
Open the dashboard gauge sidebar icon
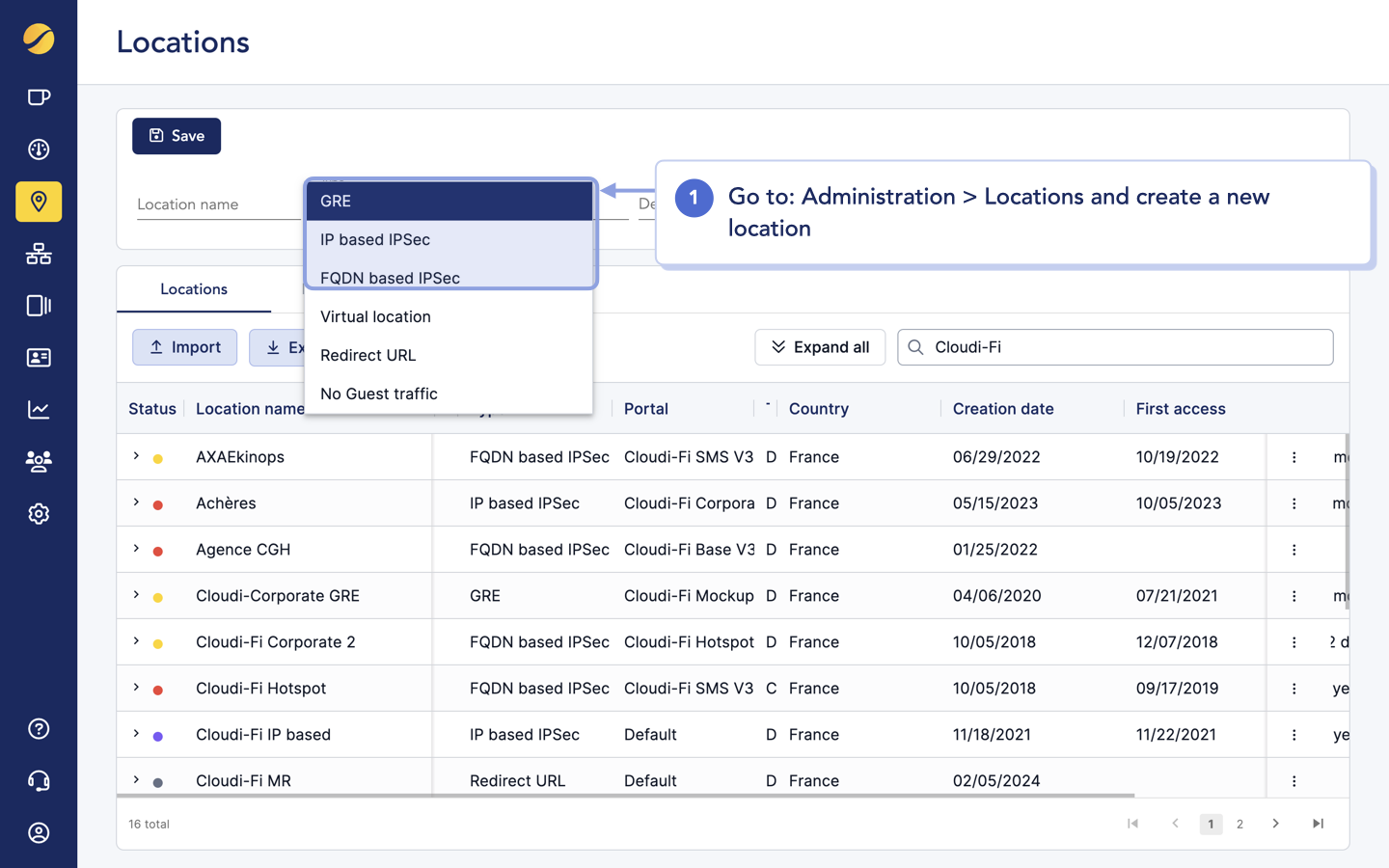39,149
